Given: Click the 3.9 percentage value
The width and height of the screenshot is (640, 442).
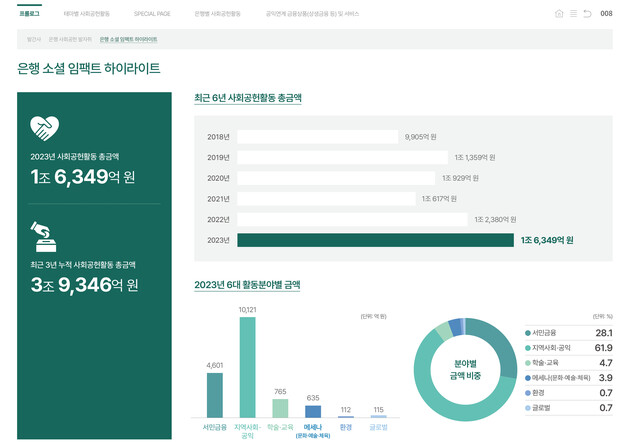Looking at the screenshot, I should 606,378.
